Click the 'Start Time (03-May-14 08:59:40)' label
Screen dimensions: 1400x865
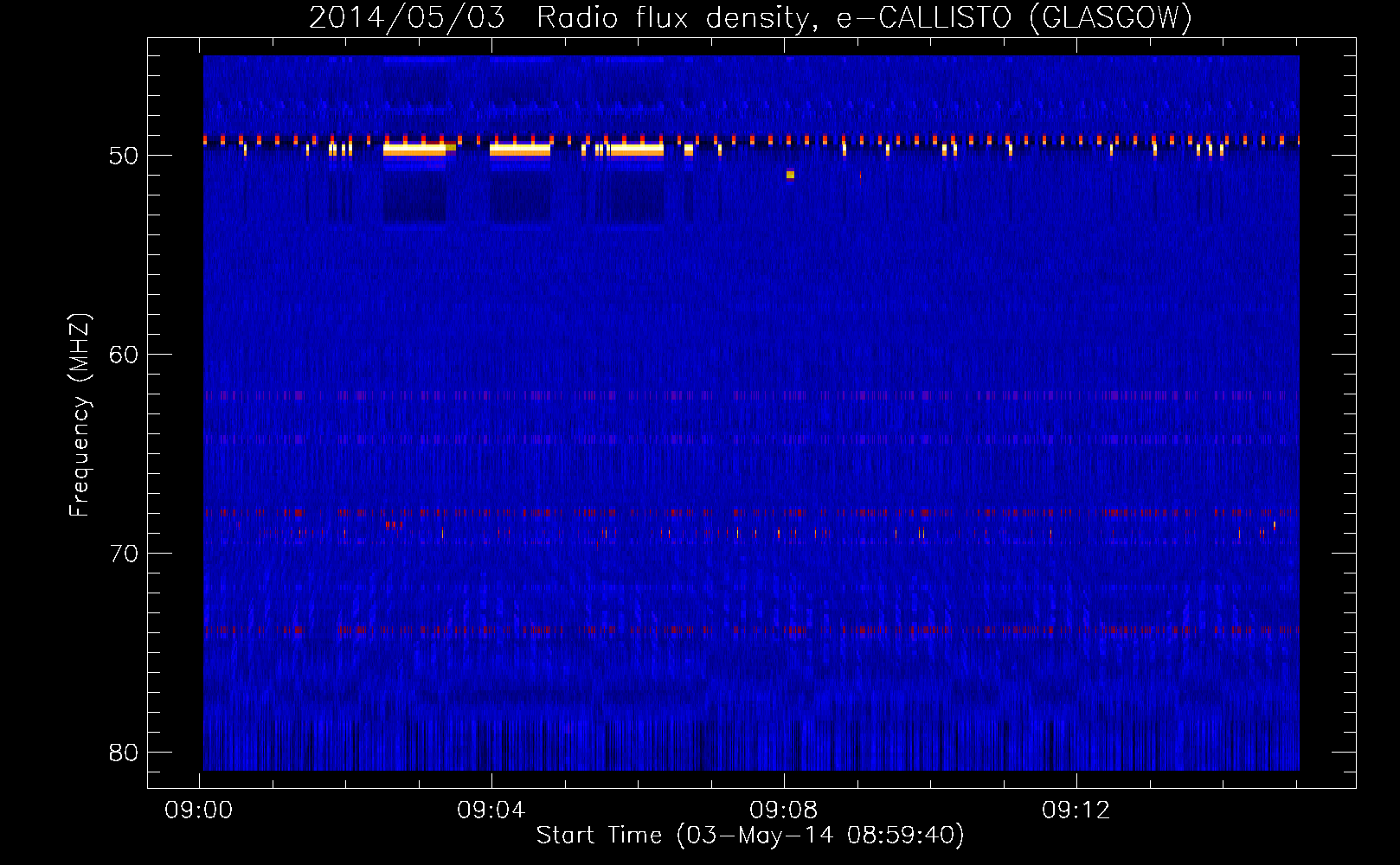point(750,836)
